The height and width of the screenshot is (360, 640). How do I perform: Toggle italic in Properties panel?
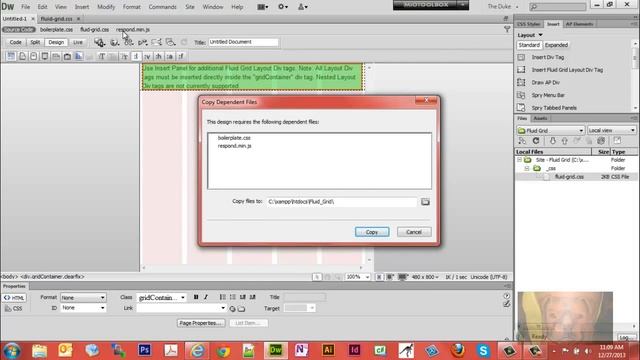click(206, 297)
